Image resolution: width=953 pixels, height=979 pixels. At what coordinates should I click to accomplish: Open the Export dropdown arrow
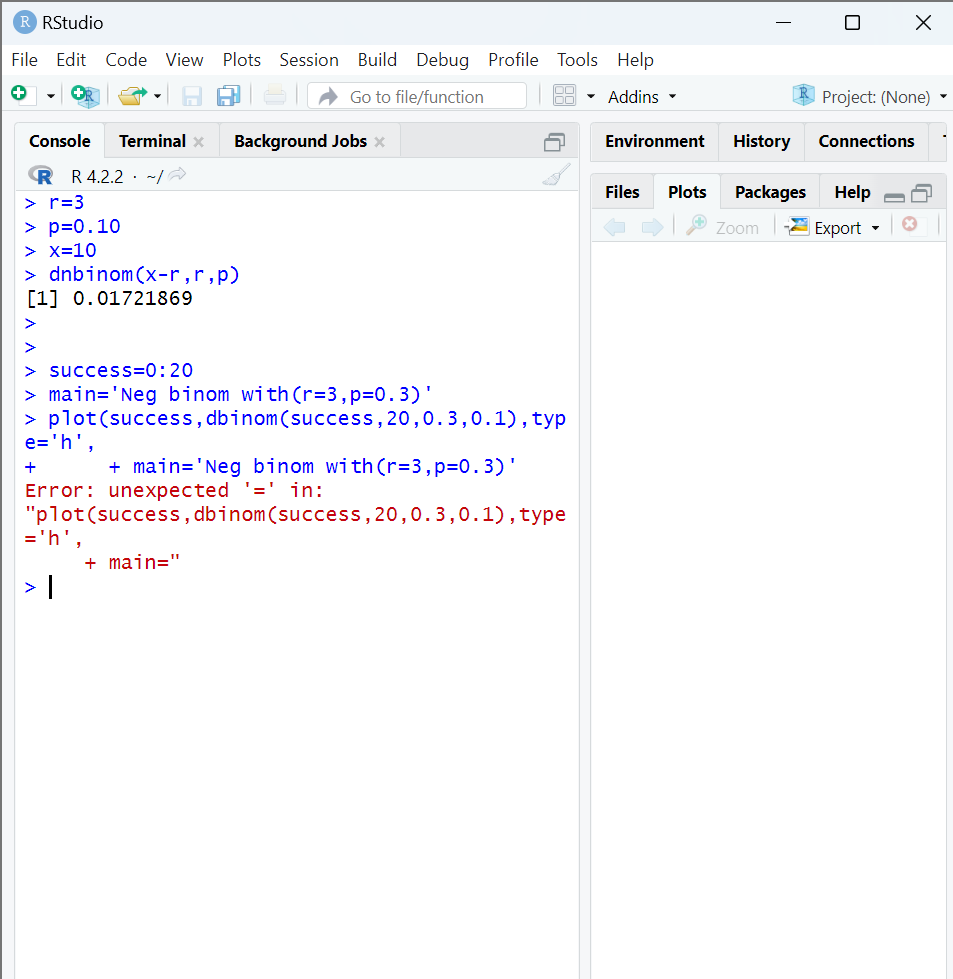[x=874, y=227]
